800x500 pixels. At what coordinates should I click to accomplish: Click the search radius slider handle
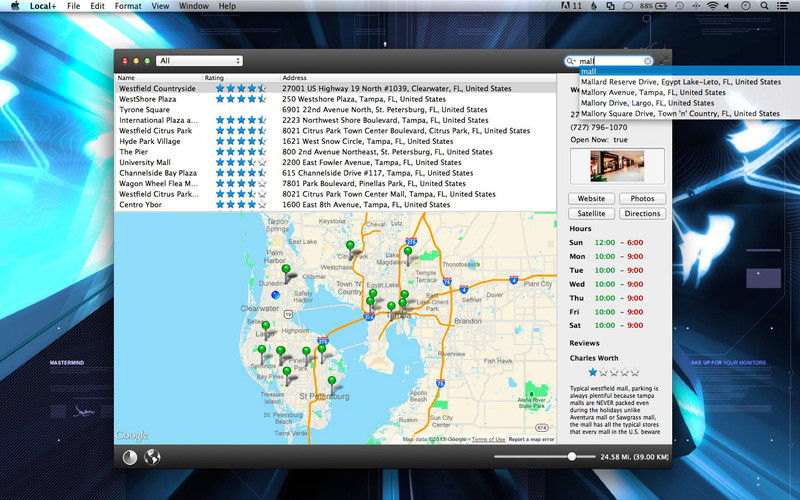tap(572, 456)
